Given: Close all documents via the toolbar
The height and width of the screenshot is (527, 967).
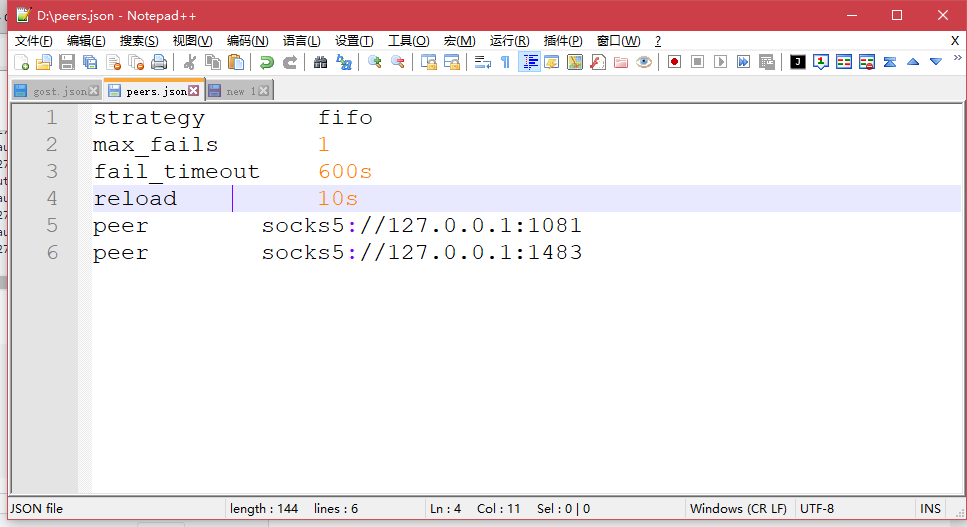Looking at the screenshot, I should pyautogui.click(x=136, y=62).
